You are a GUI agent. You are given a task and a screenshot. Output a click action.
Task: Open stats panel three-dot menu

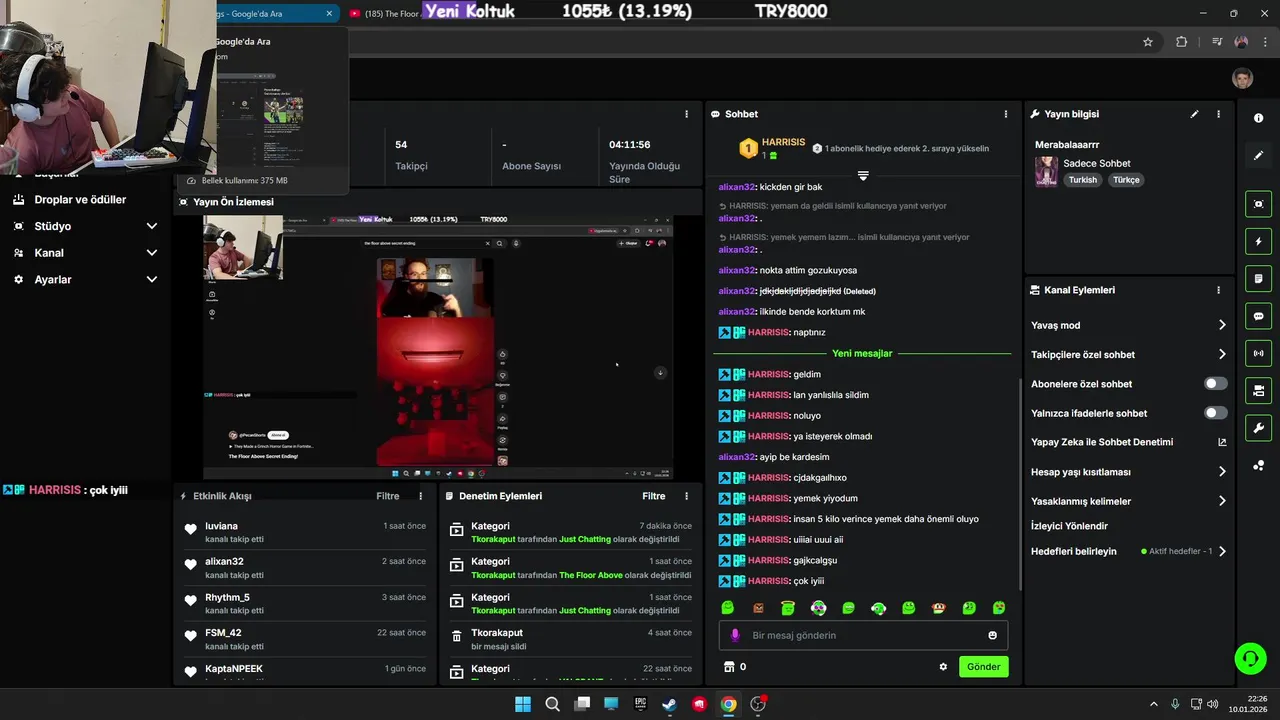[x=686, y=114]
